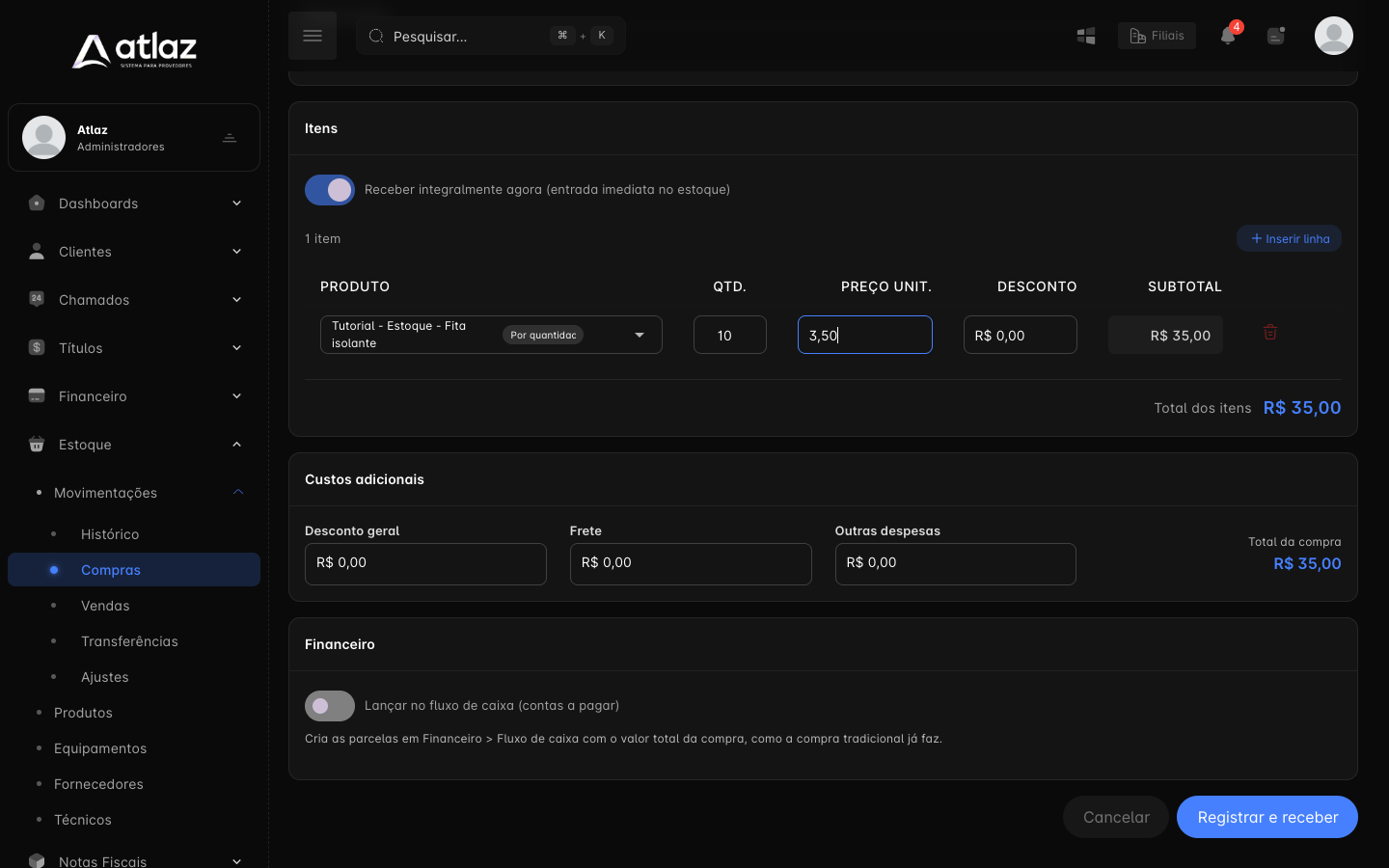
Task: Expand the Dashboards menu chevron
Action: pos(236,203)
